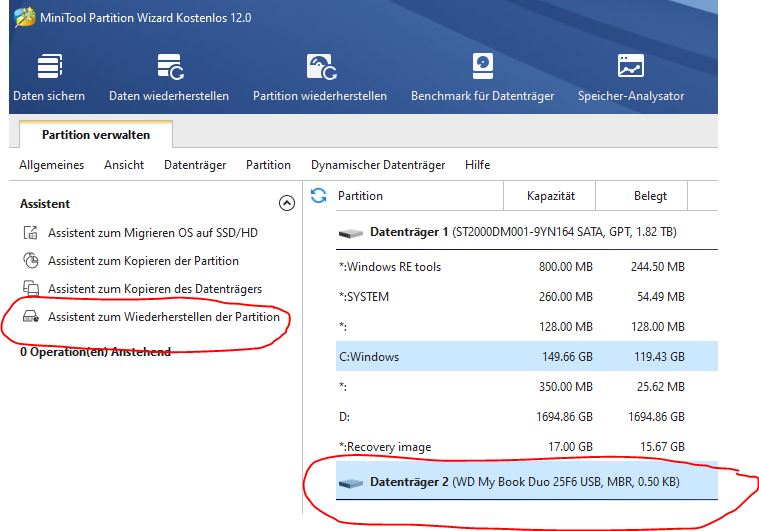Select Datenträger 1 ST2000DM001 disk row
This screenshot has height=531, width=759.
[527, 232]
